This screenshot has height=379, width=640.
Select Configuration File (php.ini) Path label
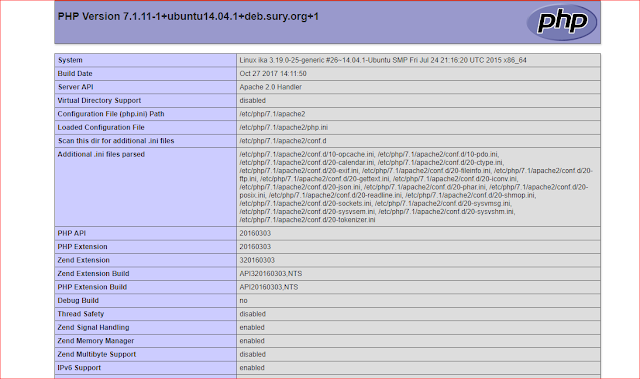pos(111,114)
